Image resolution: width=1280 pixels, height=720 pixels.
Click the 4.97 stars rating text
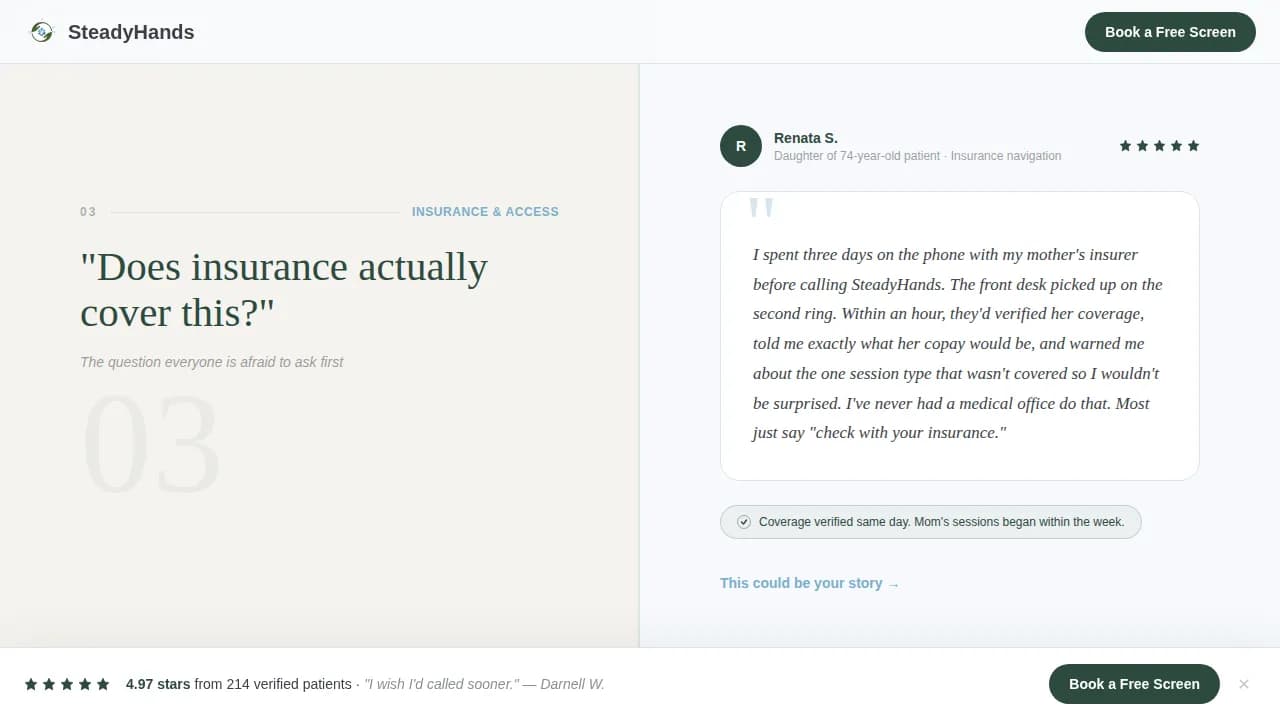coord(158,684)
